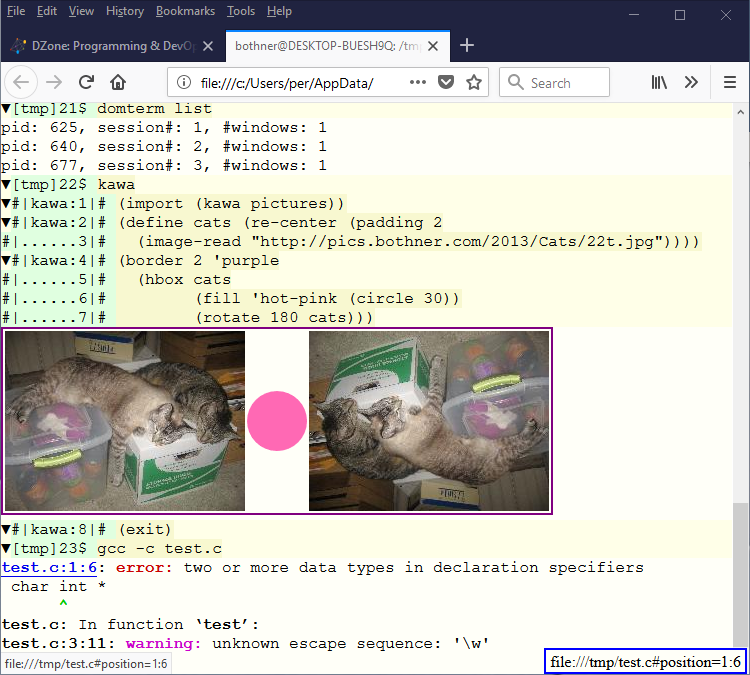The height and width of the screenshot is (675, 750).
Task: Go to the Home page icon
Action: point(118,83)
